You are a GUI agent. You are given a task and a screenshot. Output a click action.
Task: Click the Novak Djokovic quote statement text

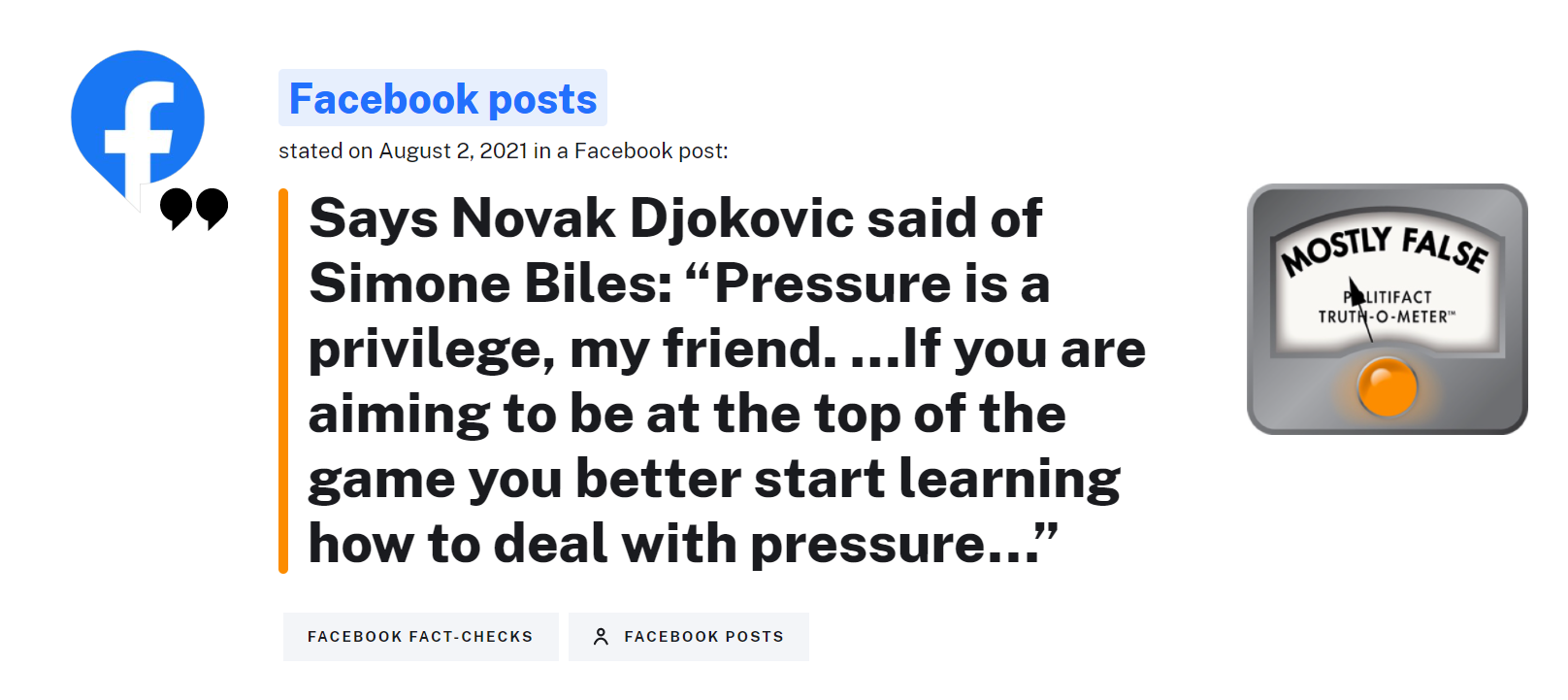[726, 380]
